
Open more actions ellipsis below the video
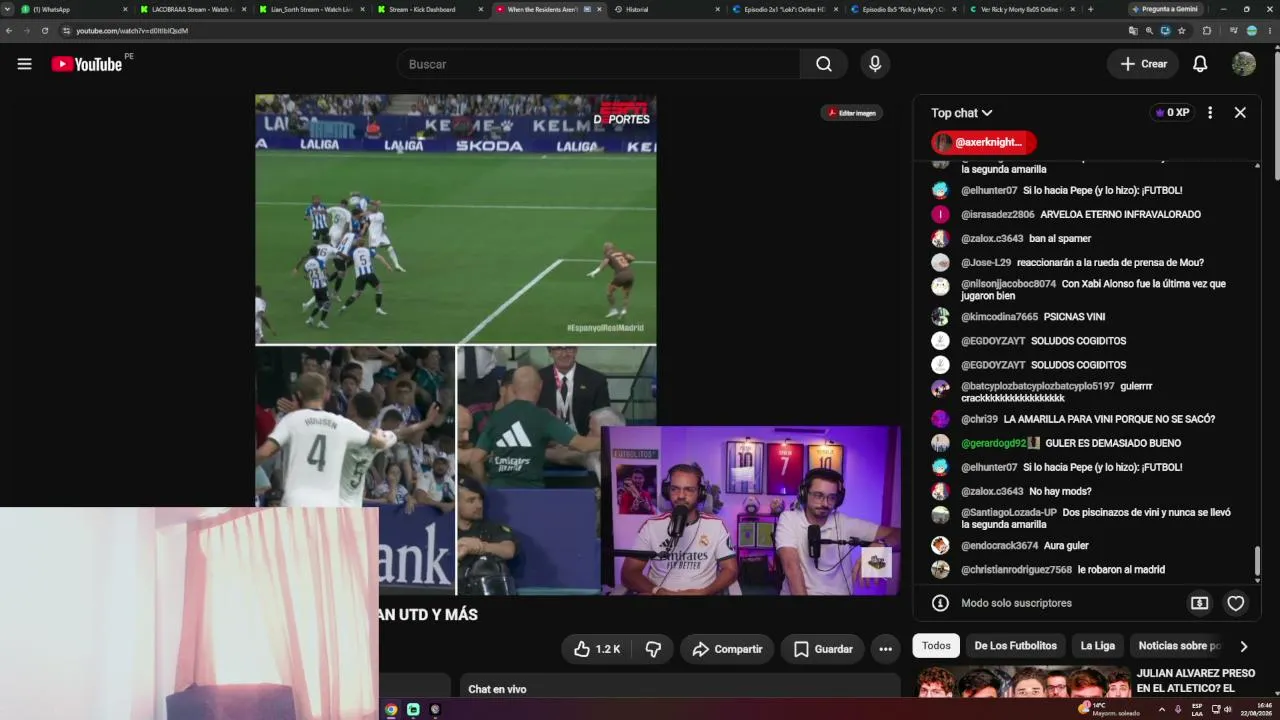pyautogui.click(x=885, y=649)
